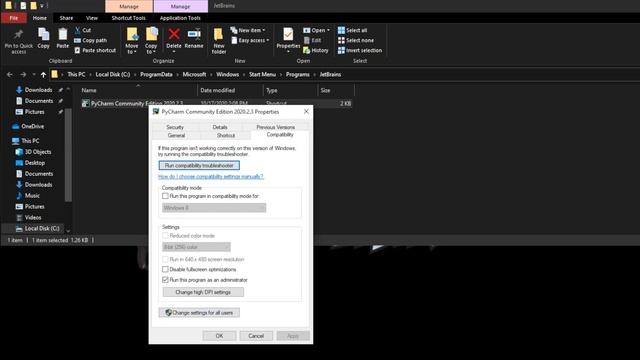This screenshot has height=360, width=640.
Task: Switch to the View ribbon tab
Action: [x=92, y=18]
